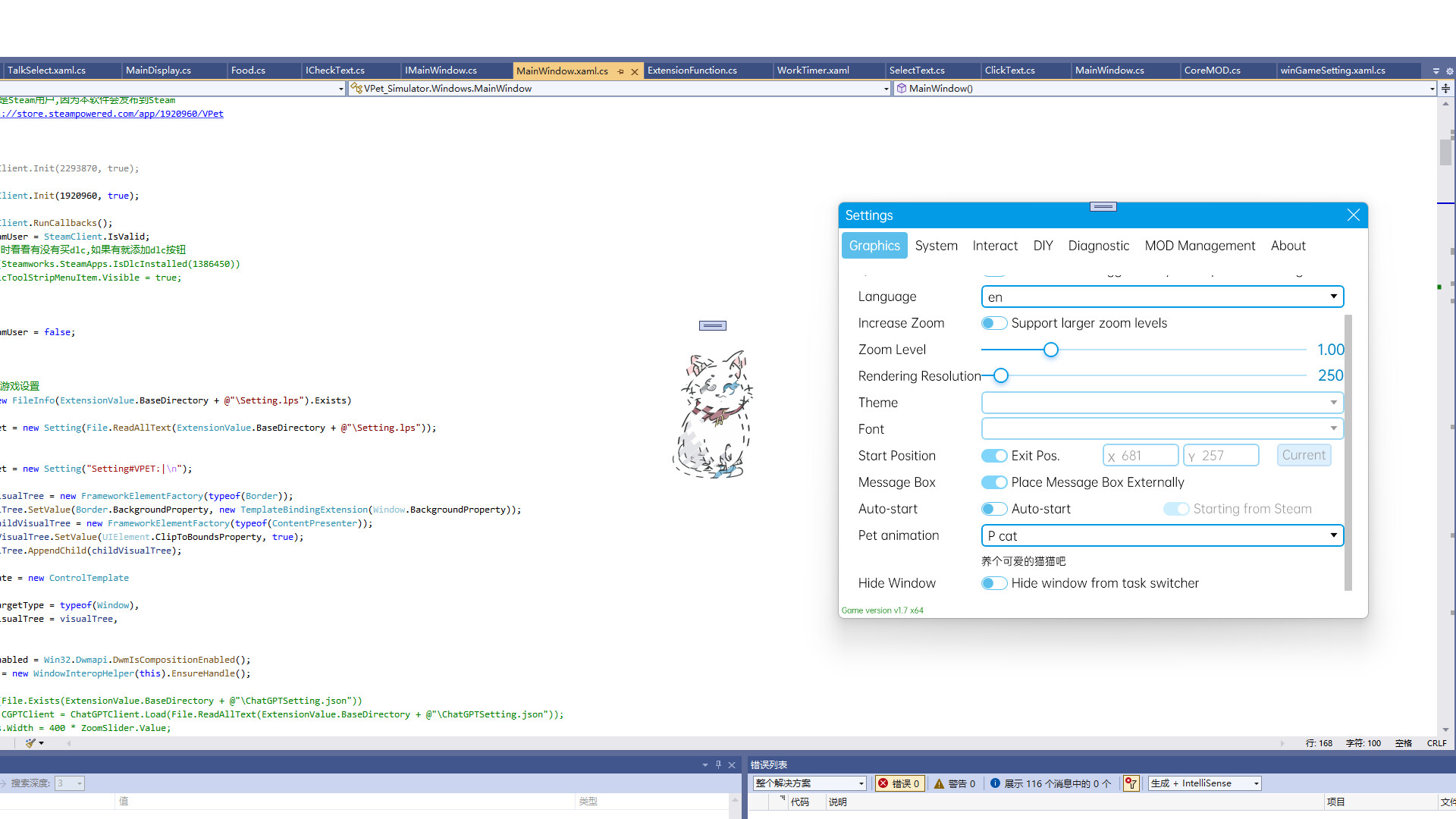Click the messages info icon
1456x819 pixels.
point(996,783)
